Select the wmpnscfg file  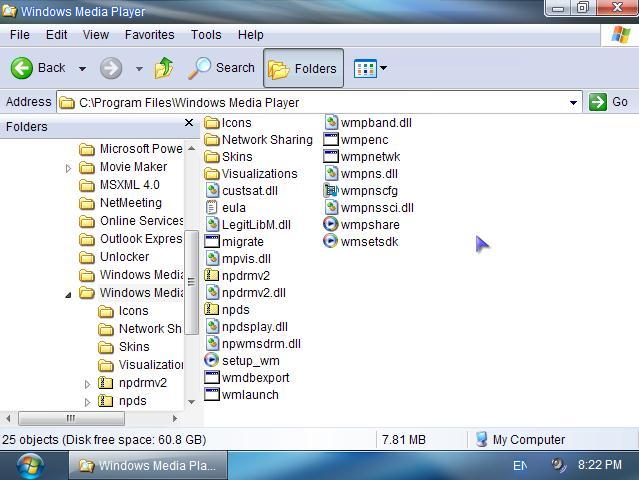[361, 191]
